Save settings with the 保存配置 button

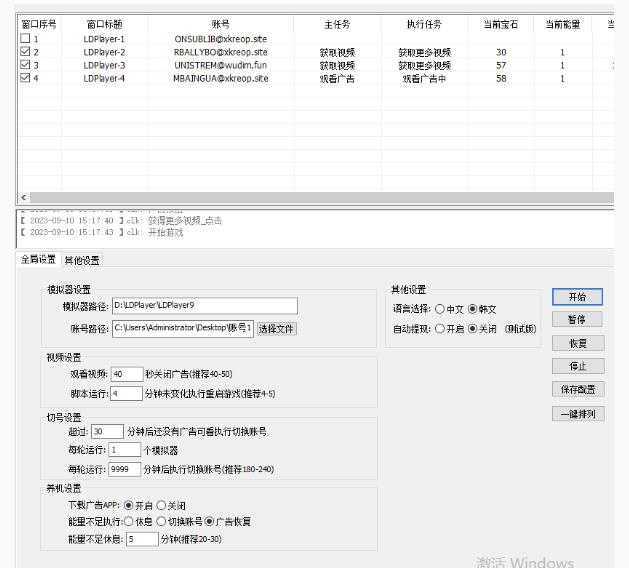point(577,390)
